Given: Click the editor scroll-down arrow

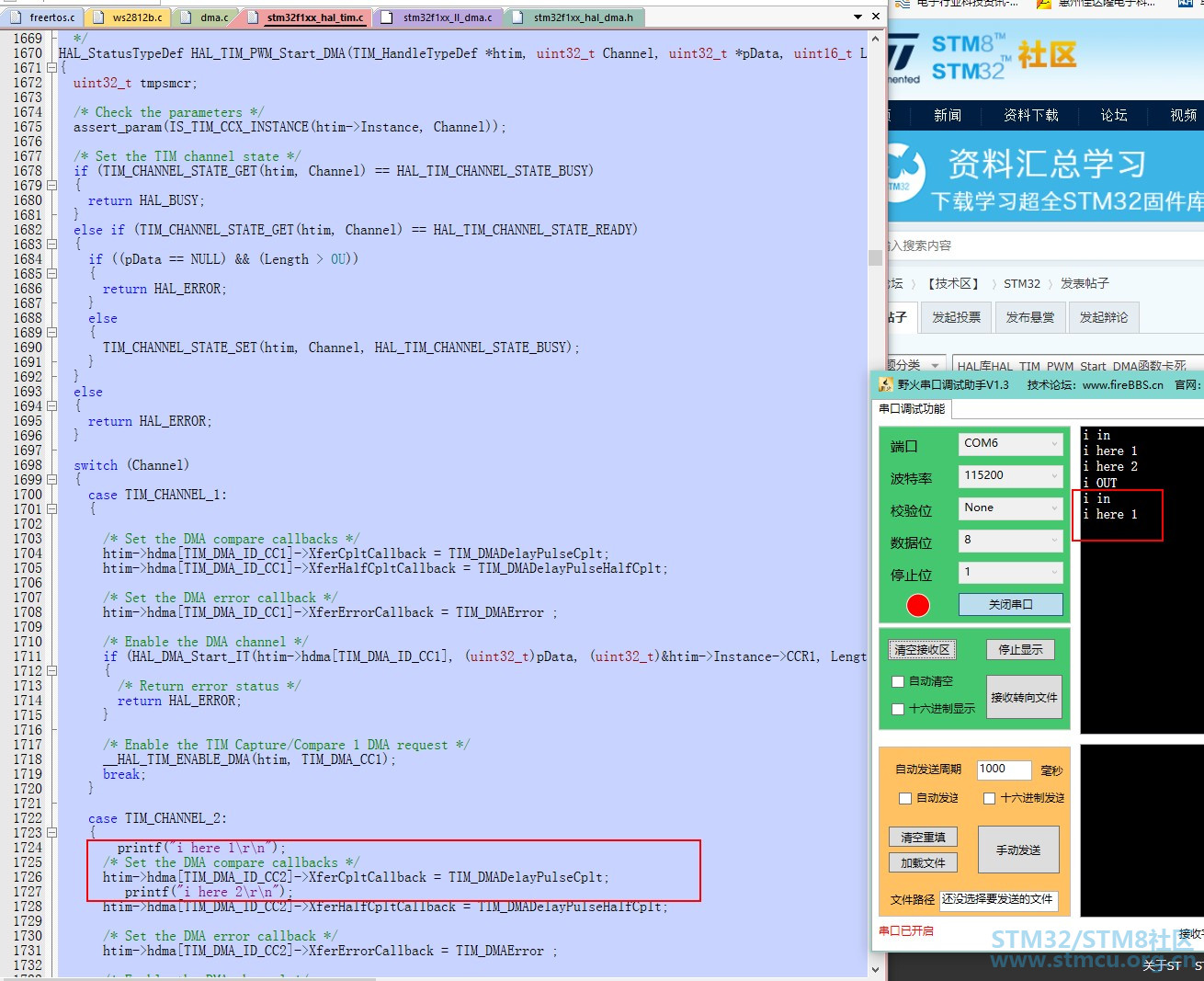Looking at the screenshot, I should 875,968.
